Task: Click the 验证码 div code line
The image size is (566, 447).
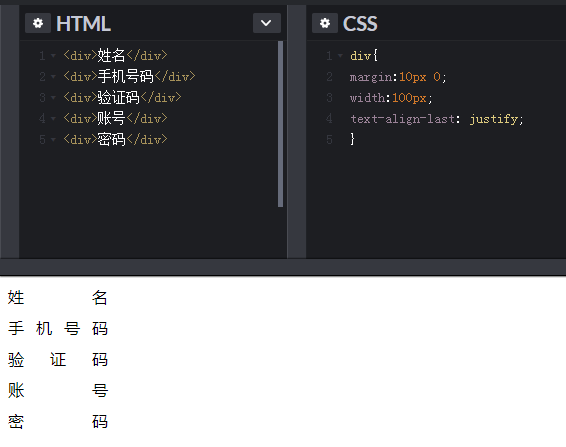Action: (122, 97)
